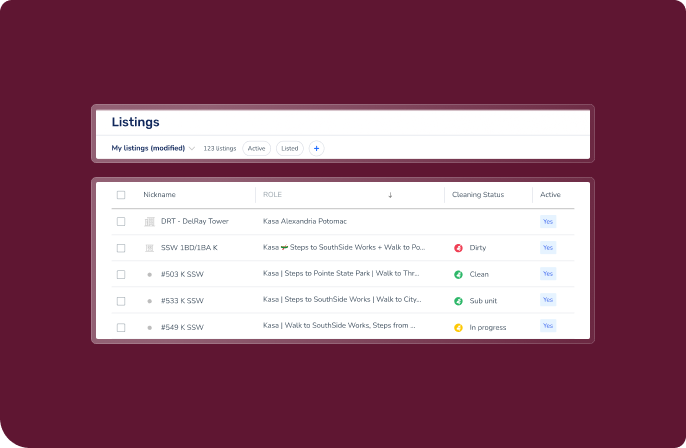Screen dimensions: 686x448
Task: Click the plus icon to add a filter
Action: (x=317, y=148)
